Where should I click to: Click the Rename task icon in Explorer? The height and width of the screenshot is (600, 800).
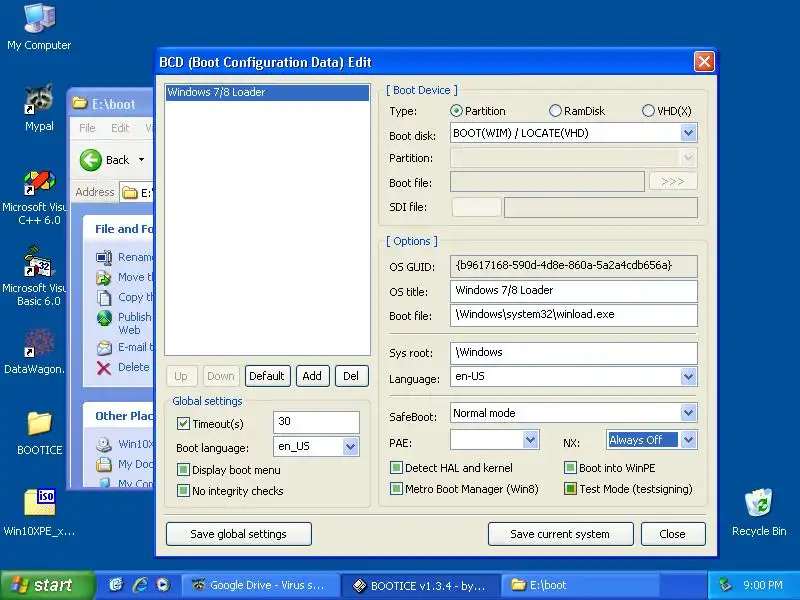(104, 257)
